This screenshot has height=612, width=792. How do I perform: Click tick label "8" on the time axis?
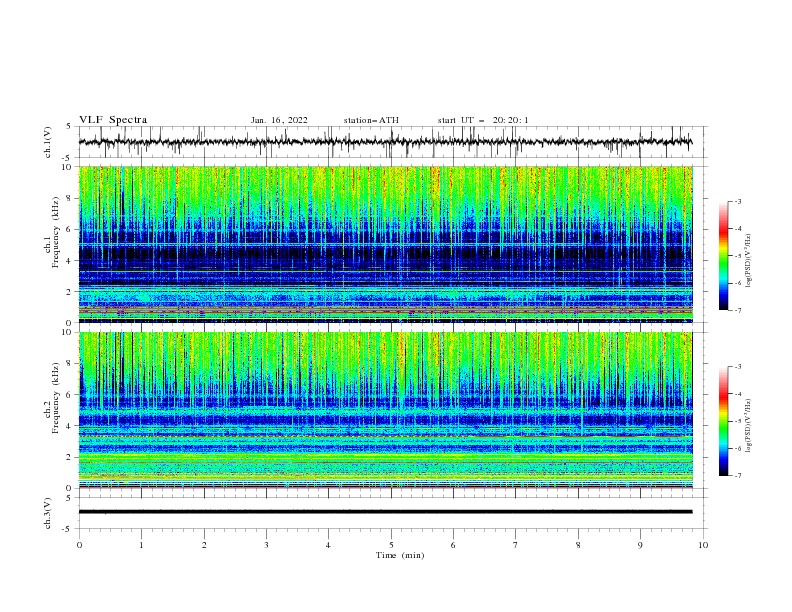(578, 545)
